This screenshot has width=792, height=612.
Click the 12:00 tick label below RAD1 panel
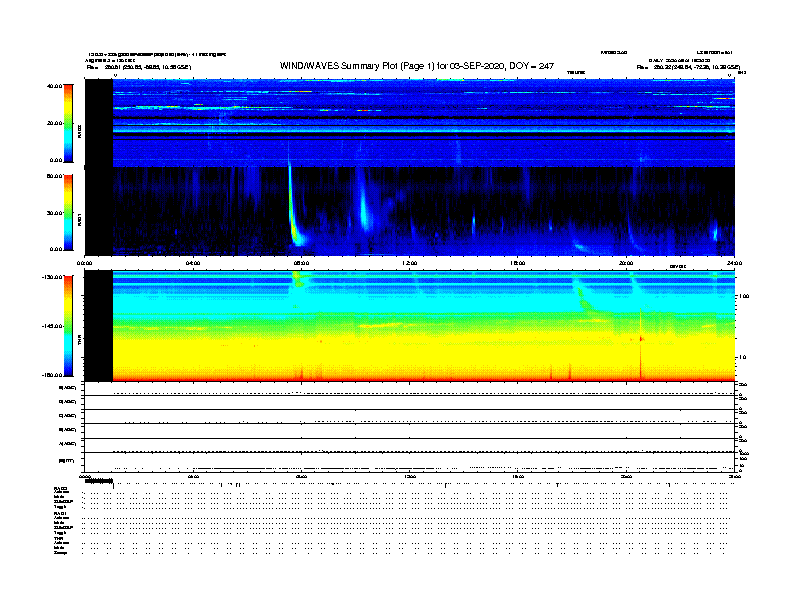409,263
